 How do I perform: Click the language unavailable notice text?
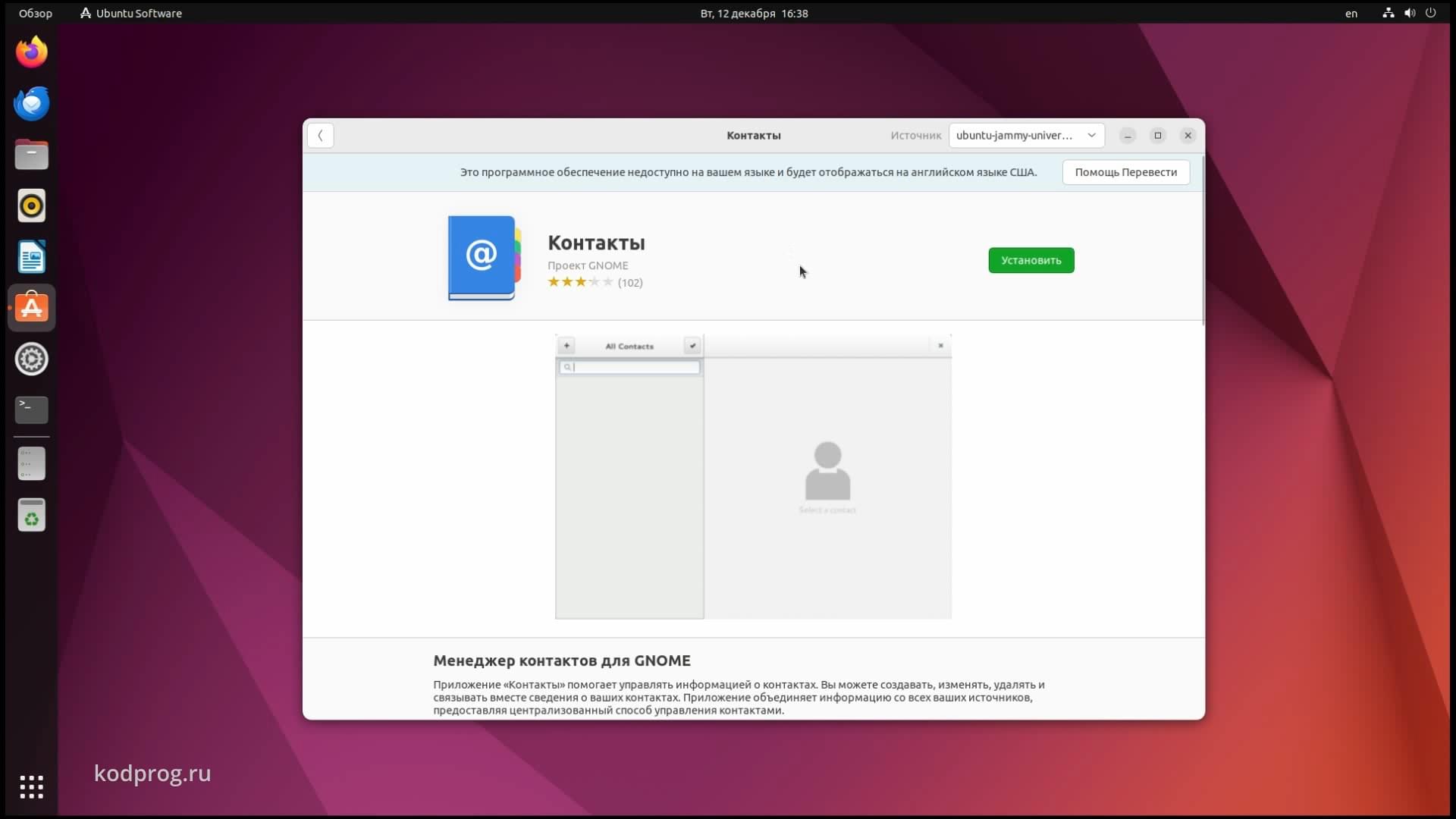[748, 172]
